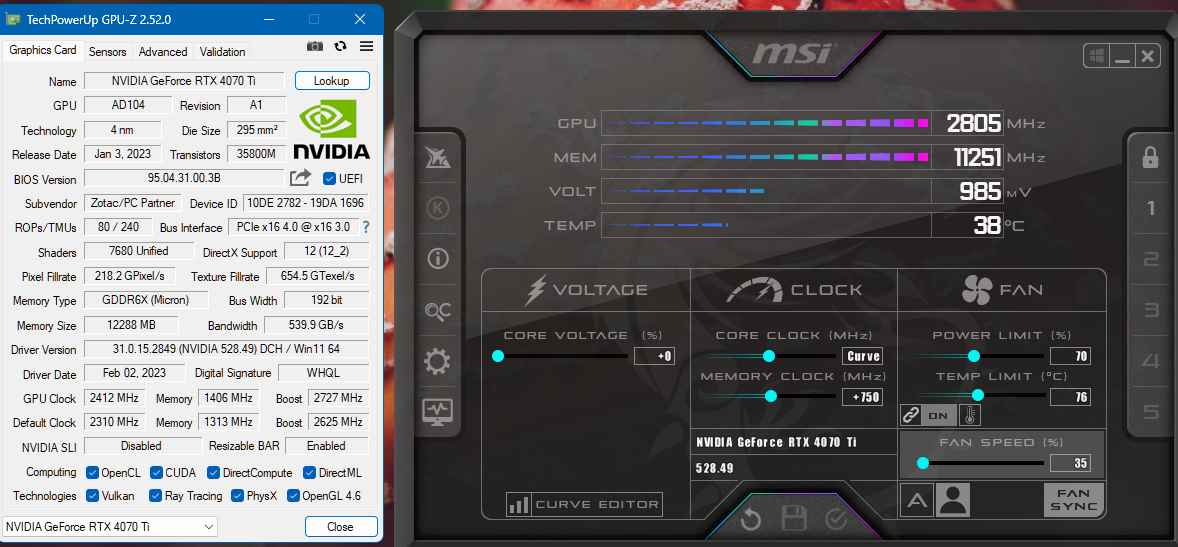The height and width of the screenshot is (547, 1178).
Task: Toggle power and temp limit link
Action: pyautogui.click(x=911, y=415)
